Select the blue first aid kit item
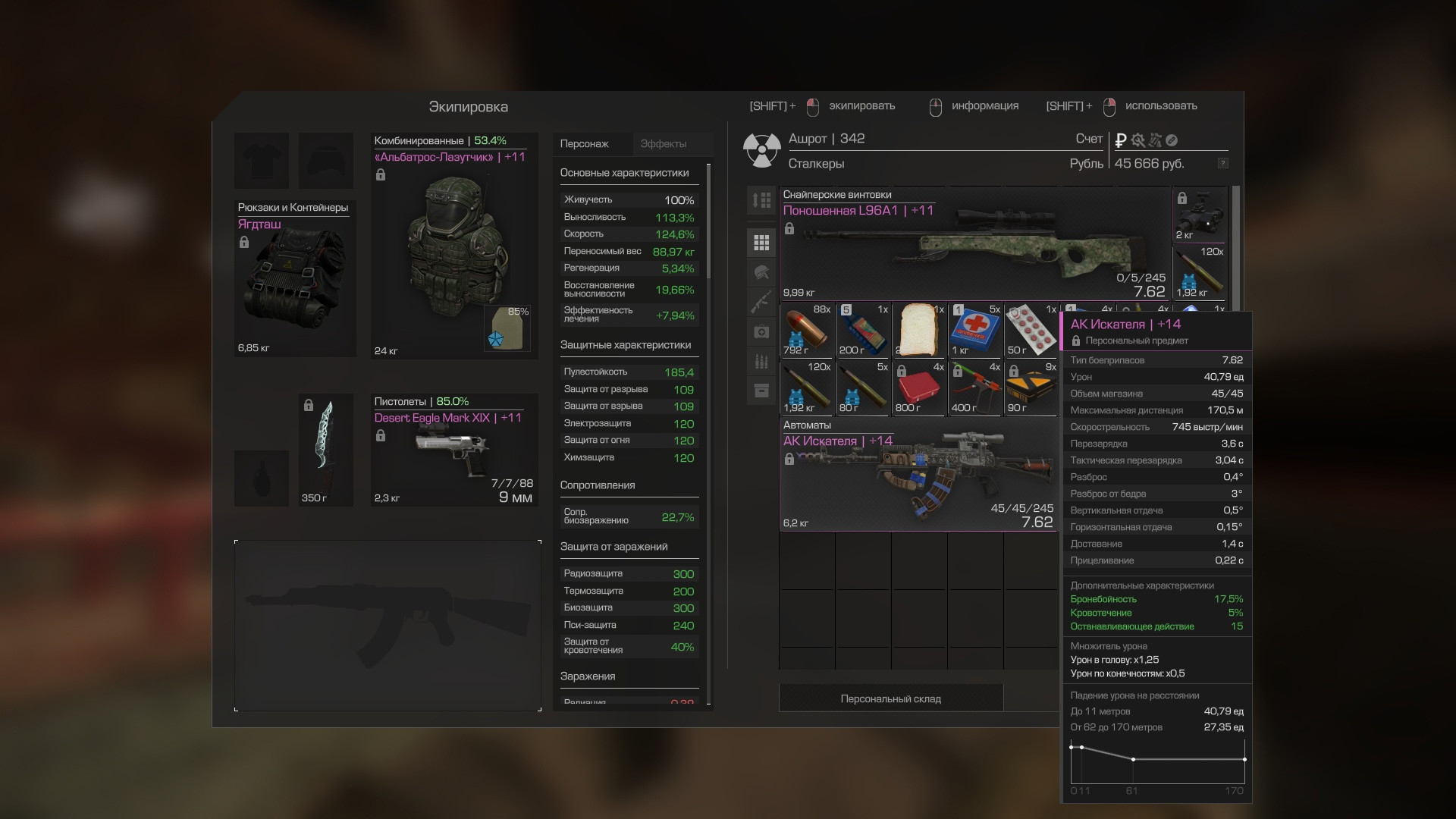The height and width of the screenshot is (819, 1456). click(975, 330)
